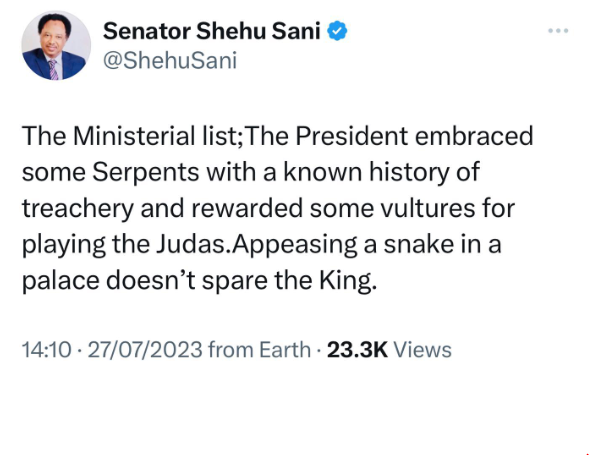Select the 14:10 timestamp
Image resolution: width=589 pixels, height=455 pixels.
tap(46, 350)
